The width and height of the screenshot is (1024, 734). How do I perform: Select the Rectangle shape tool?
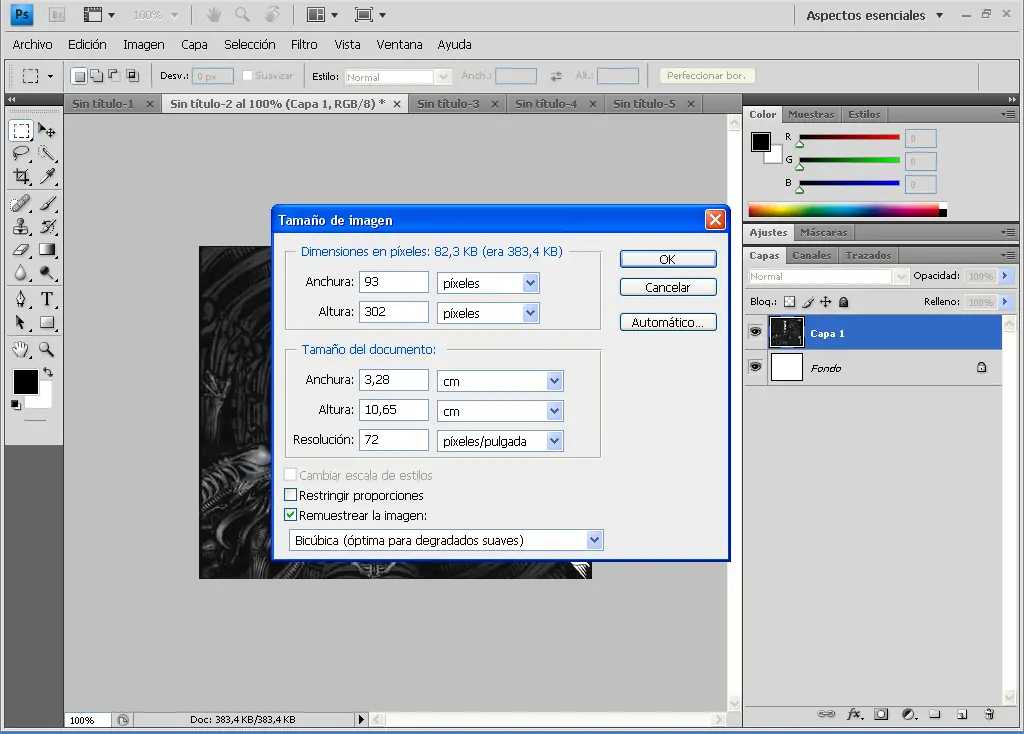[x=47, y=323]
